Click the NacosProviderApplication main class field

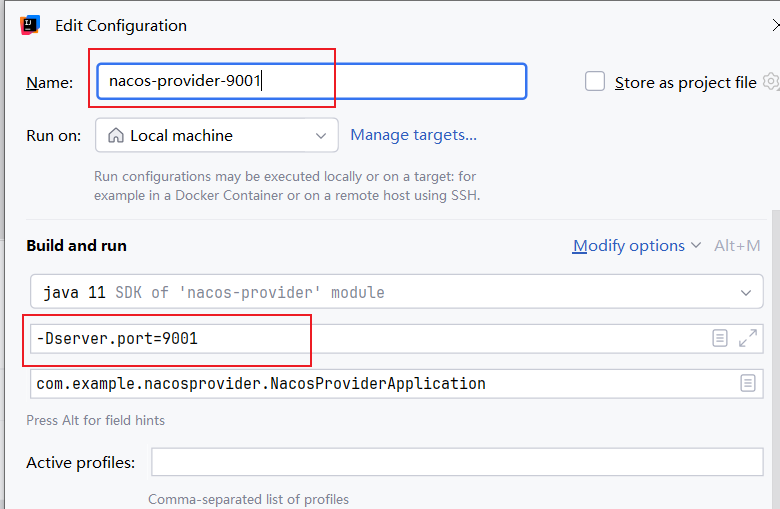[x=380, y=383]
